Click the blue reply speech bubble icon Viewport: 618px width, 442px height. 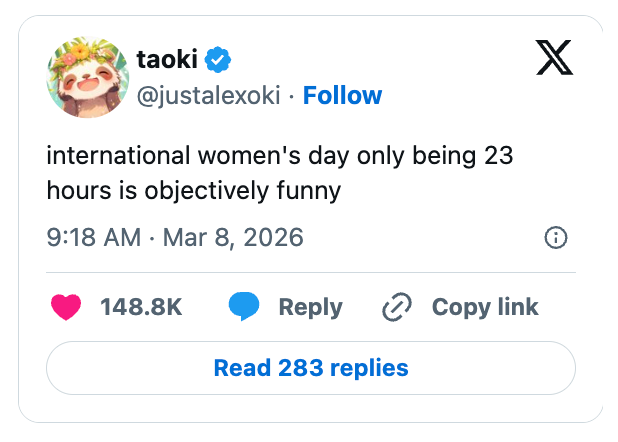click(244, 307)
